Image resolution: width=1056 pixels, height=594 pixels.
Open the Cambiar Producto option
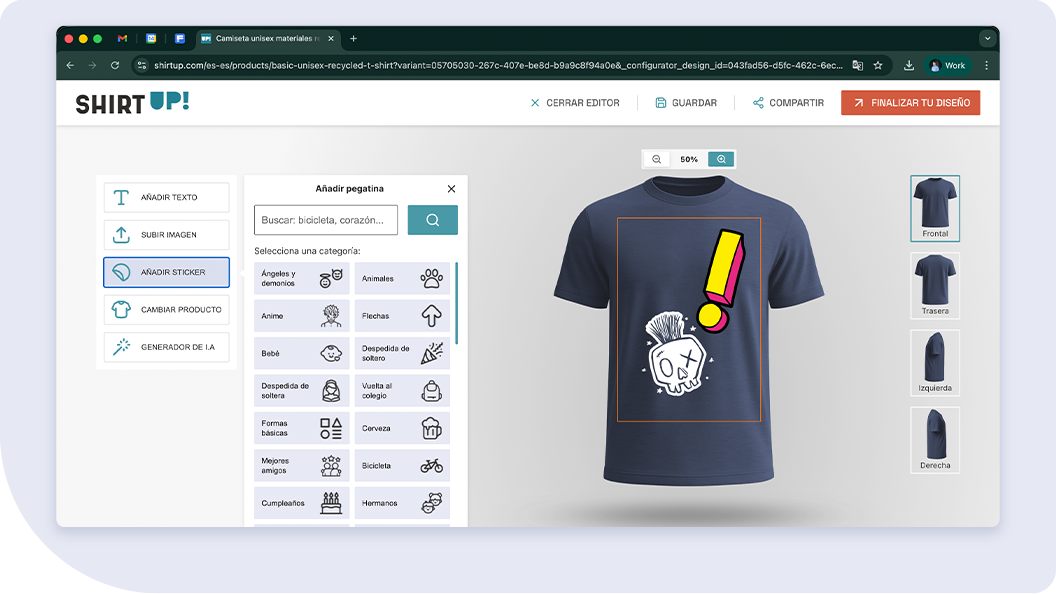point(166,310)
